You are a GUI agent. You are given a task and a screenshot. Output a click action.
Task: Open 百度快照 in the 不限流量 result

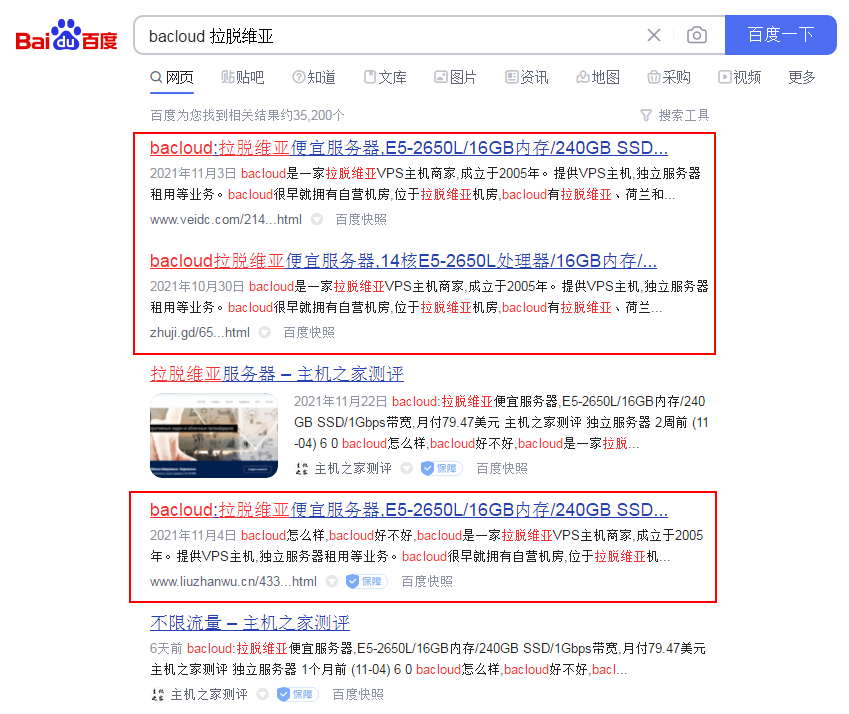click(358, 694)
